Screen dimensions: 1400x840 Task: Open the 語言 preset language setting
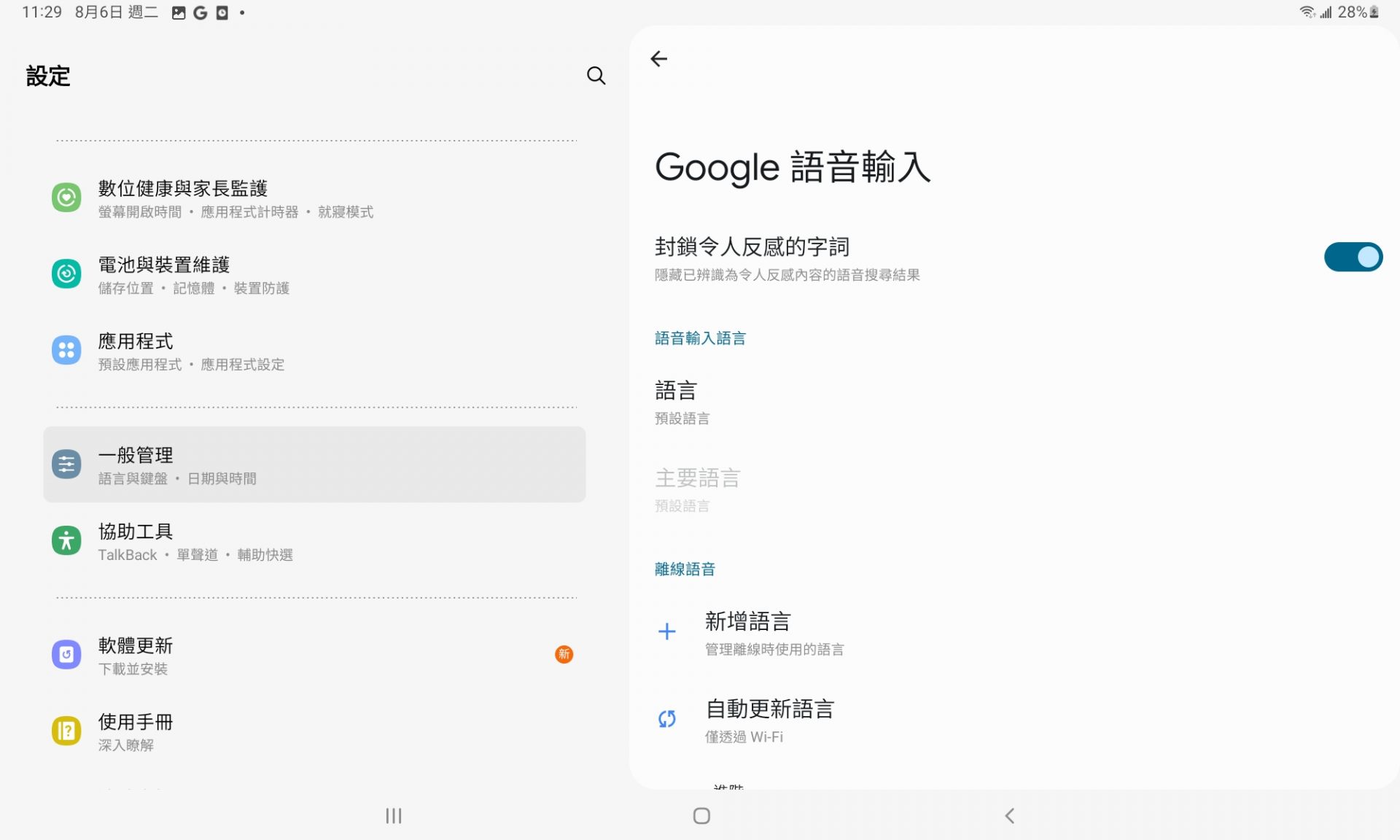(x=682, y=401)
